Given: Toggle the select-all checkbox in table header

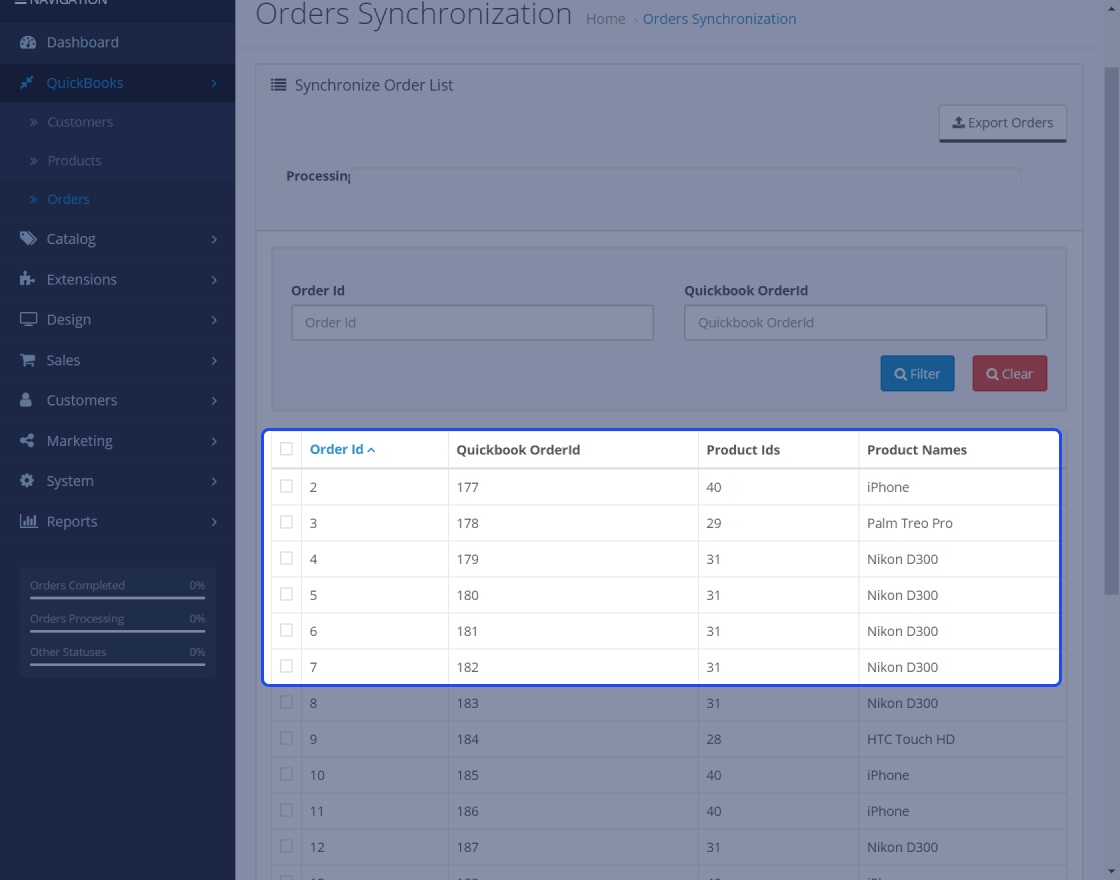Looking at the screenshot, I should tap(286, 449).
